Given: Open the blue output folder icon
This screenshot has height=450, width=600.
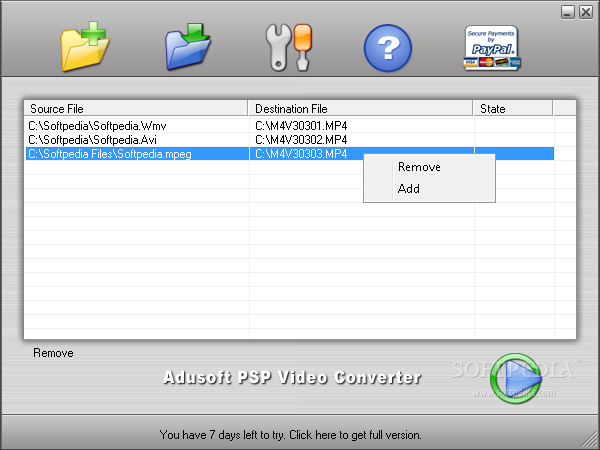Looking at the screenshot, I should [188, 47].
